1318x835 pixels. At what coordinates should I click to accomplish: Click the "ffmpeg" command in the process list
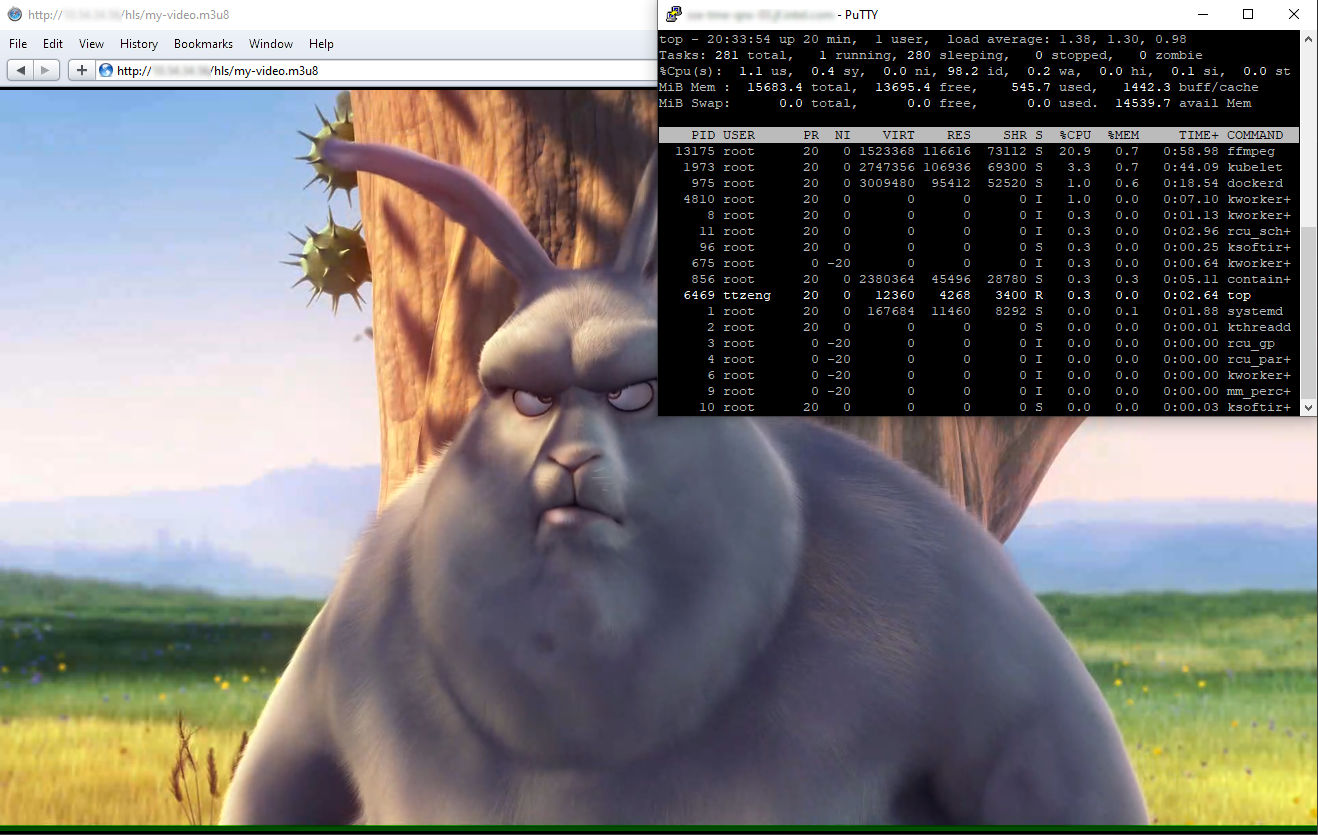pyautogui.click(x=1251, y=151)
